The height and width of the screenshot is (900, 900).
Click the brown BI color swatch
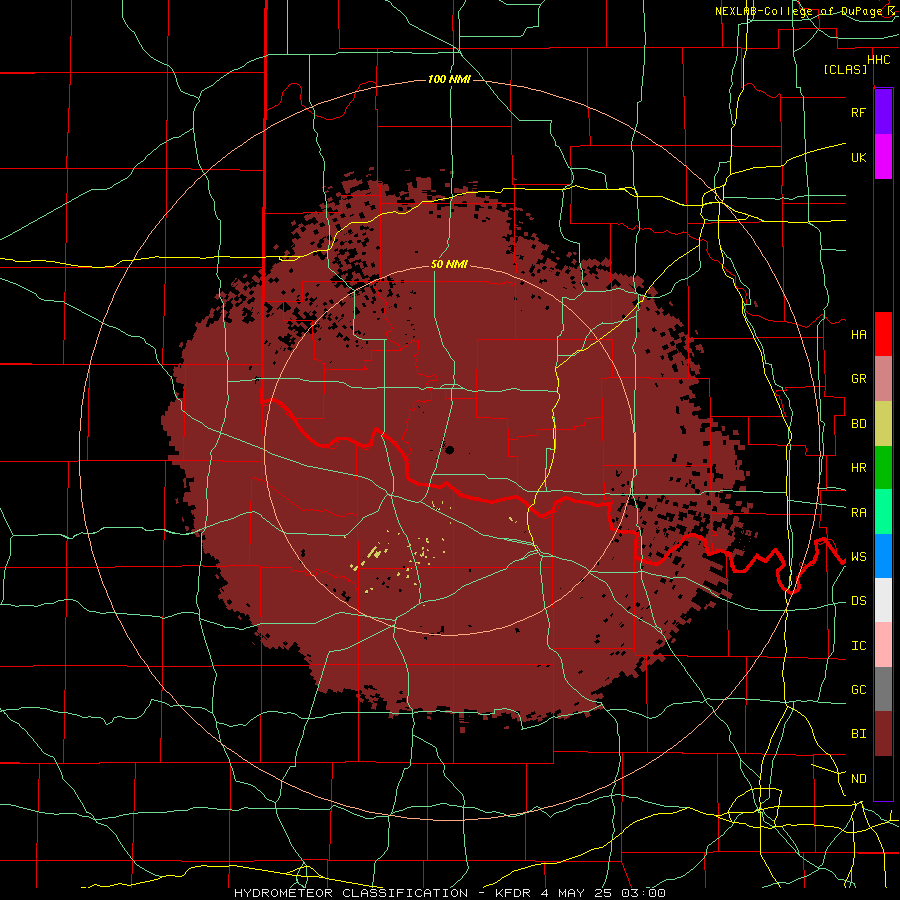(883, 734)
